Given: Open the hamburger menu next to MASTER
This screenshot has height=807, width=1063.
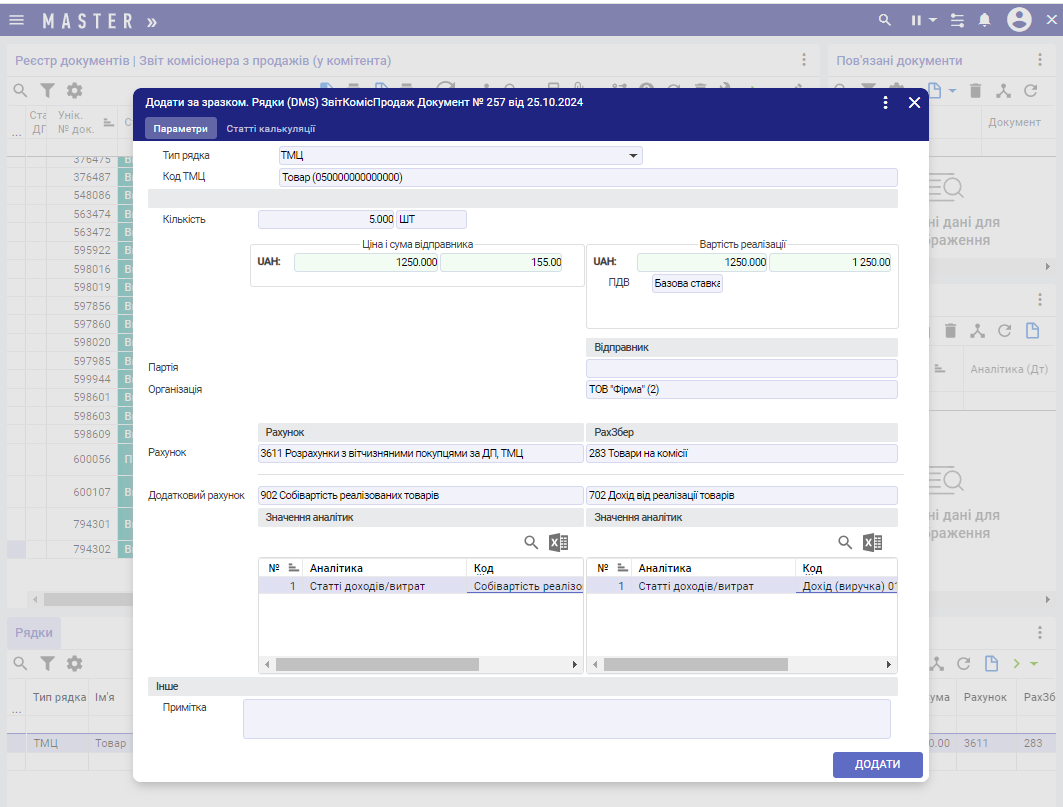Looking at the screenshot, I should pyautogui.click(x=17, y=20).
